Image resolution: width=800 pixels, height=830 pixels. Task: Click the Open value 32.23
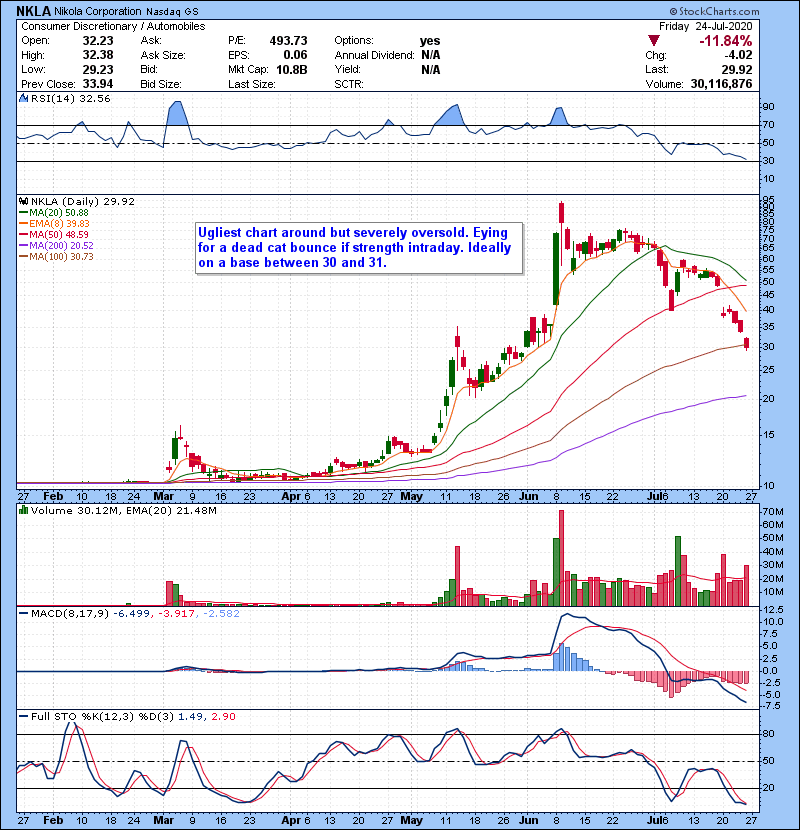98,41
